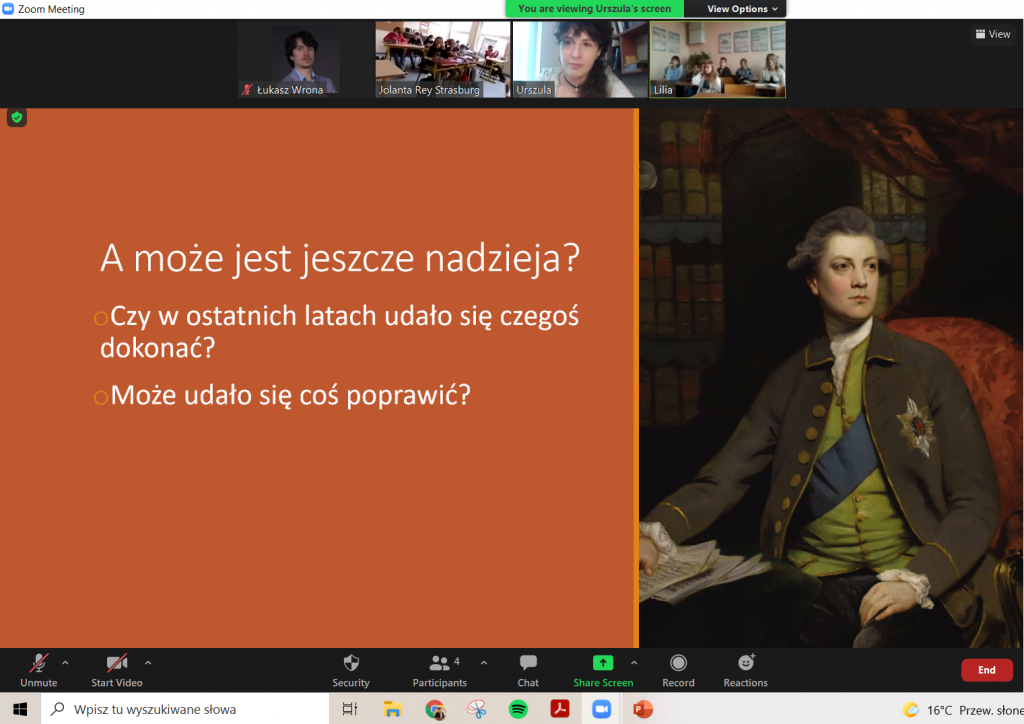
Task: Expand the arrow next to Share Screen
Action: tap(634, 662)
